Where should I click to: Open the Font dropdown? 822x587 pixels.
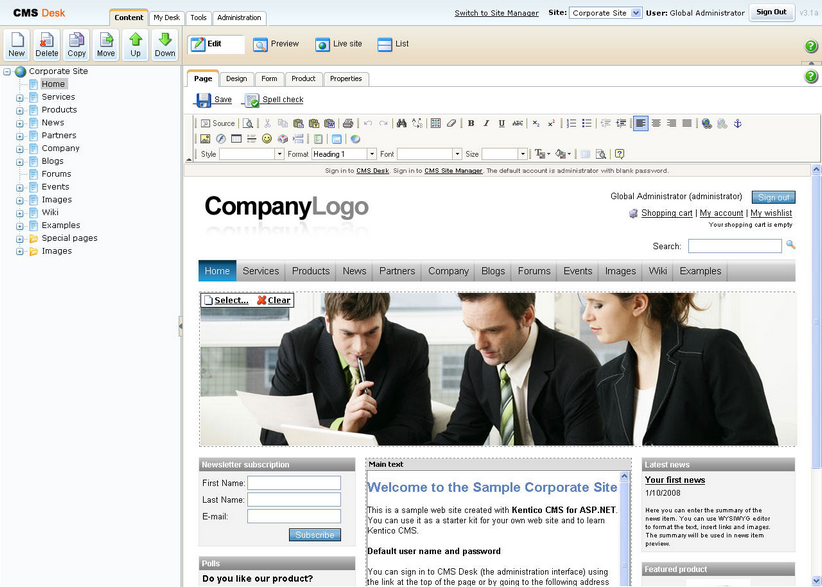tap(429, 154)
